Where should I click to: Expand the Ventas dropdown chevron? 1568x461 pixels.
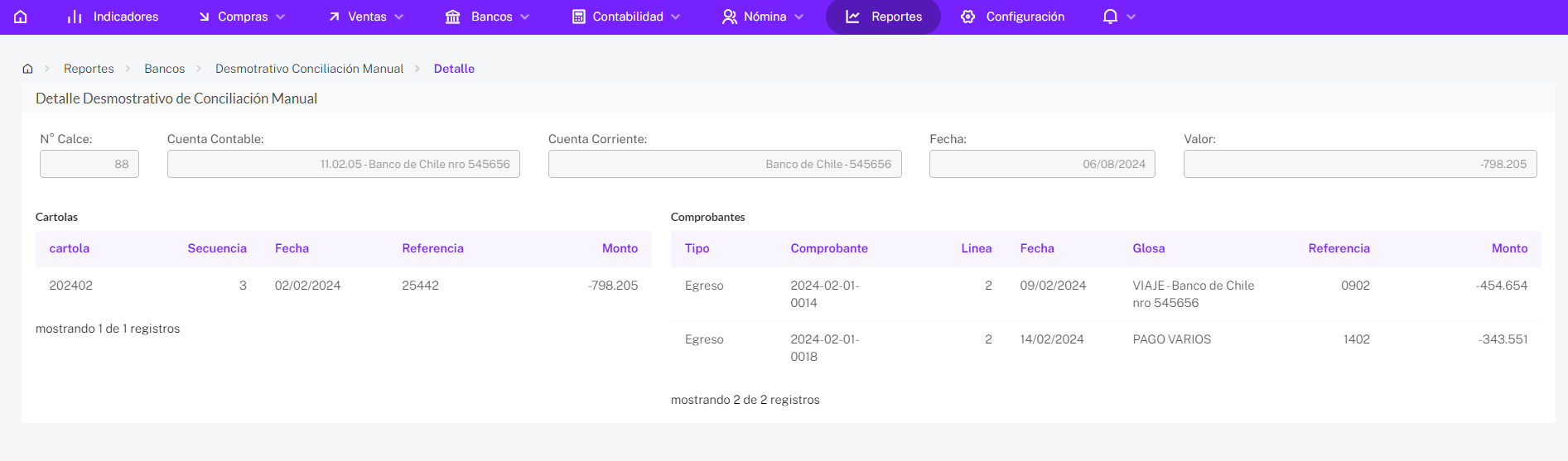[x=399, y=17]
